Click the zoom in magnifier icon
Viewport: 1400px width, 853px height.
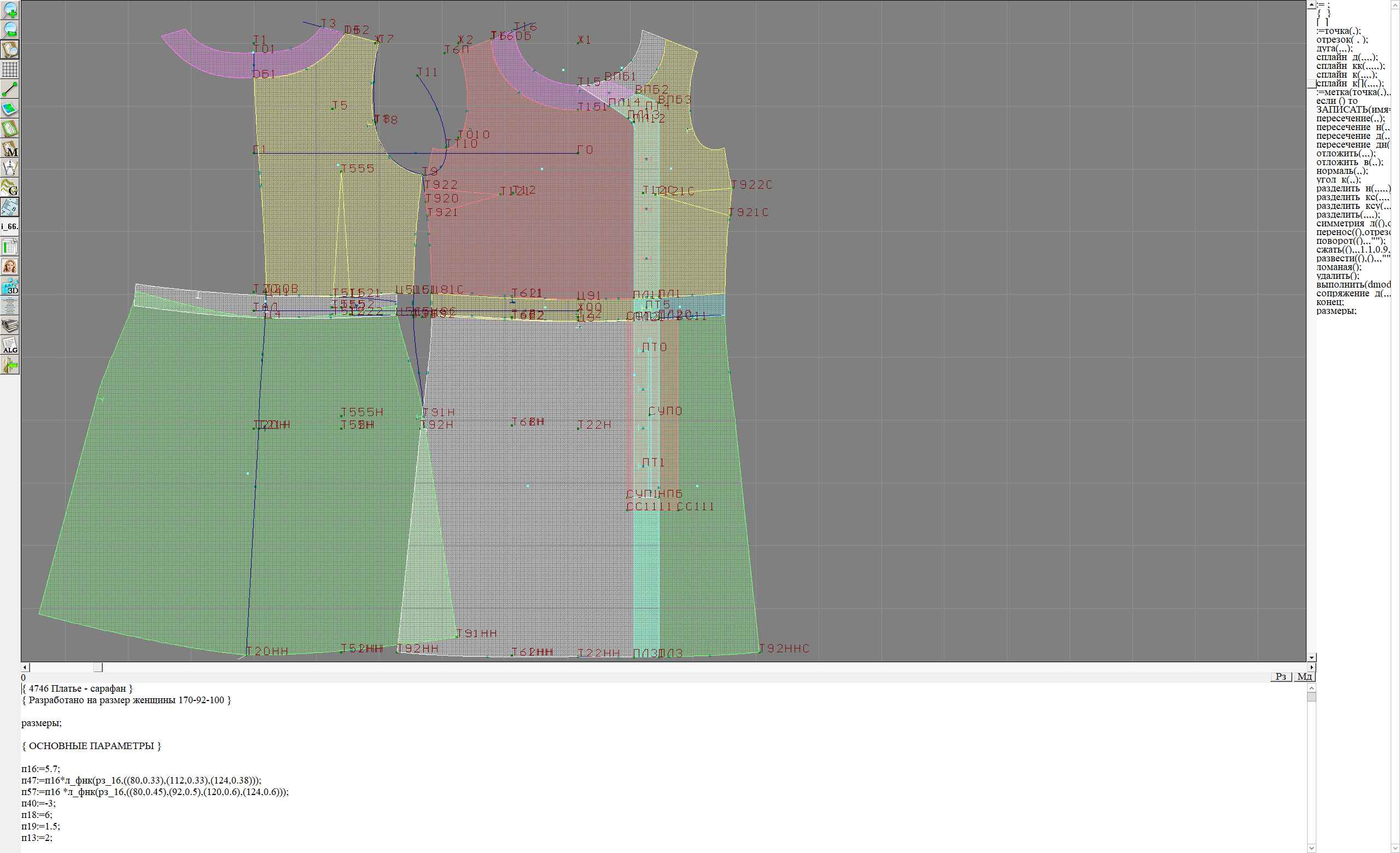pyautogui.click(x=10, y=10)
